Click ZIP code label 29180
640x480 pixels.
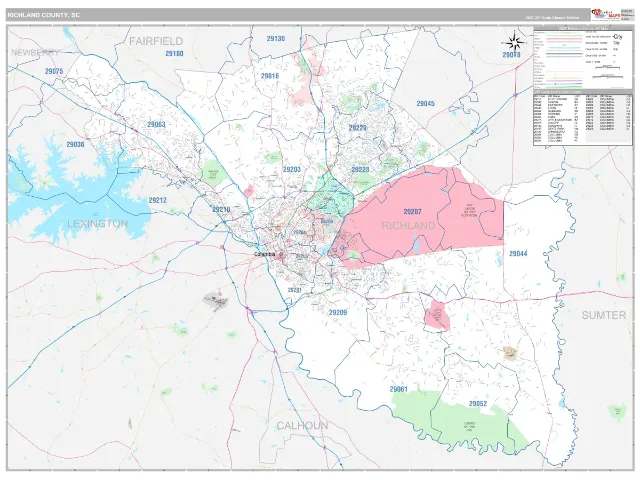[x=174, y=53]
